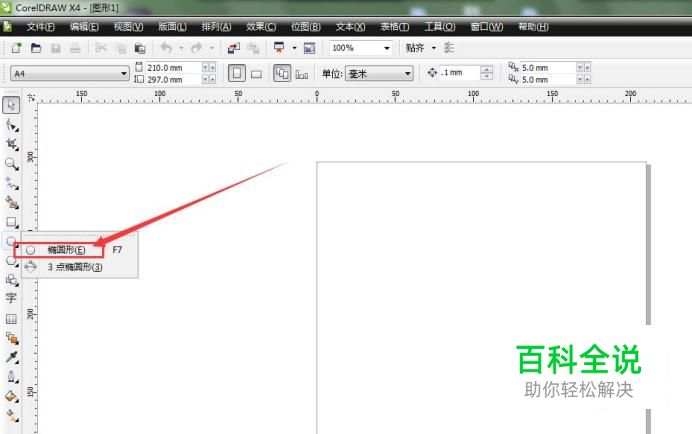The height and width of the screenshot is (434, 692).
Task: Click the page height field 297.0 mm
Action: point(173,79)
